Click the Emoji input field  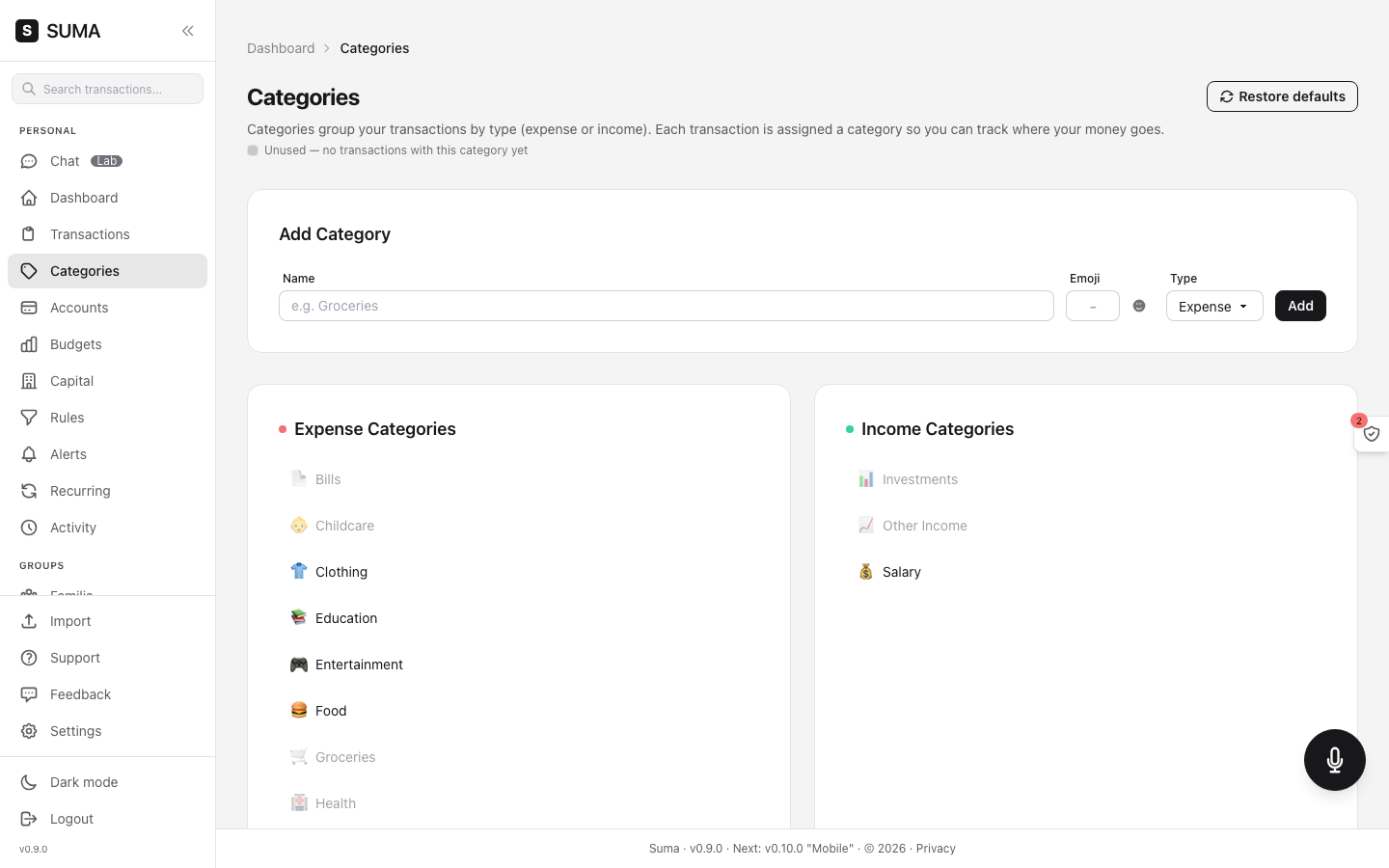[1093, 306]
